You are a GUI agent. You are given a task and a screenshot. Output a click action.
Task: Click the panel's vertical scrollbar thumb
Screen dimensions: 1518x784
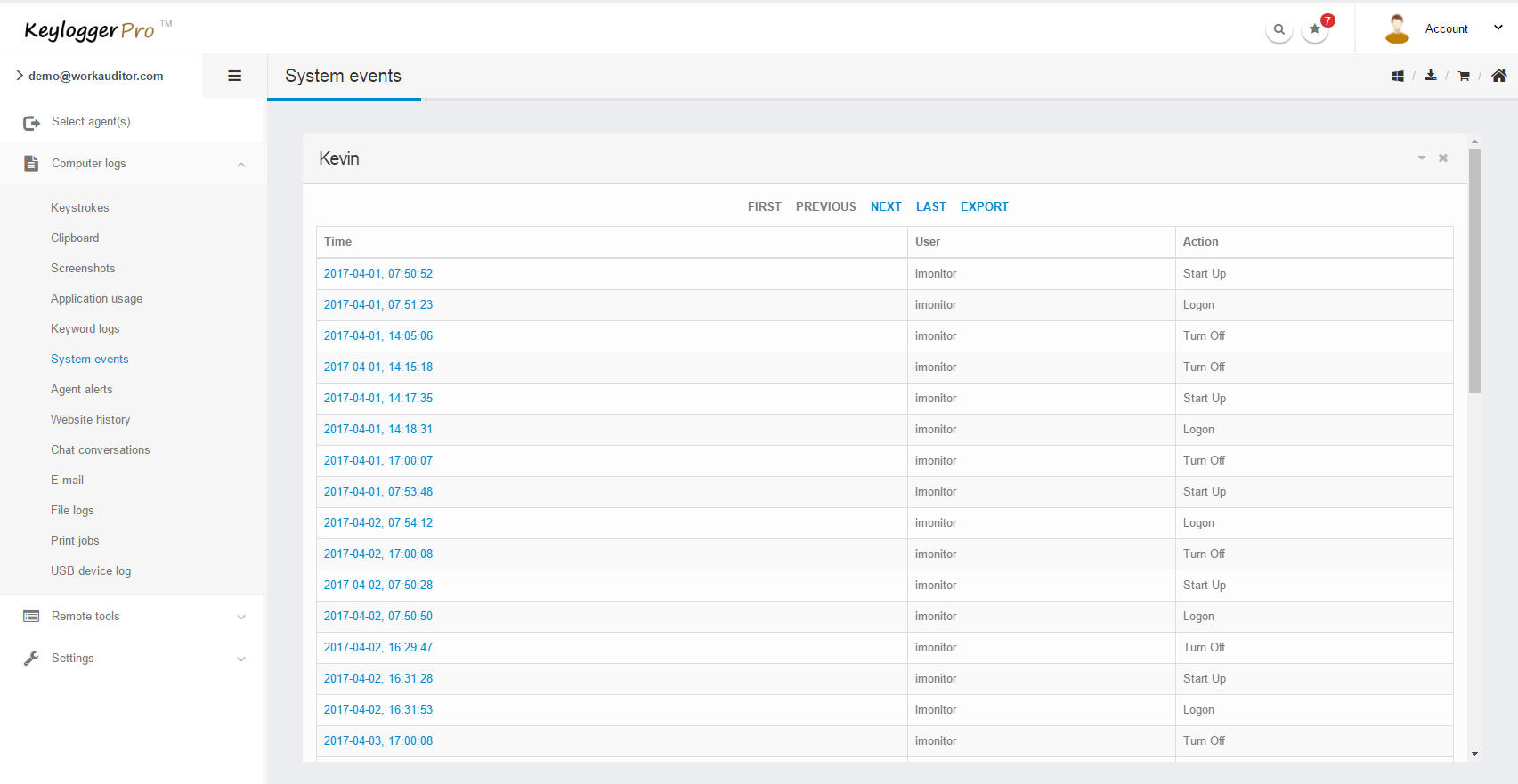click(x=1474, y=267)
